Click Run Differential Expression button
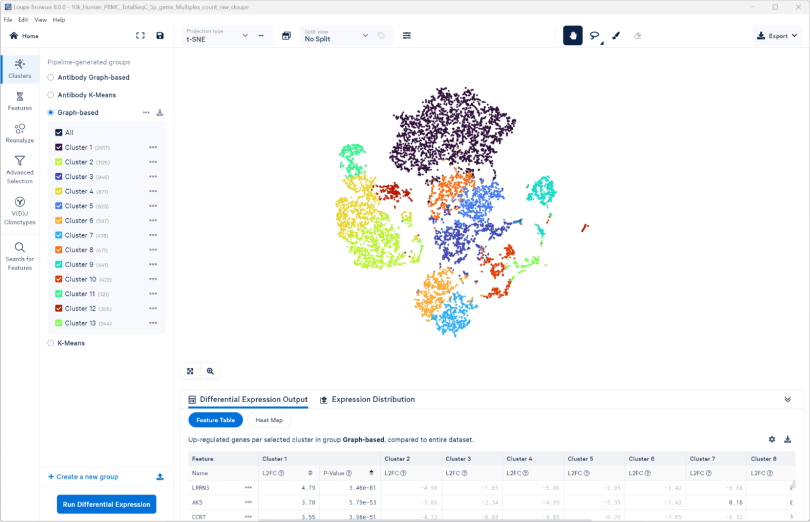Screen dimensions: 810x522 tap(106, 504)
